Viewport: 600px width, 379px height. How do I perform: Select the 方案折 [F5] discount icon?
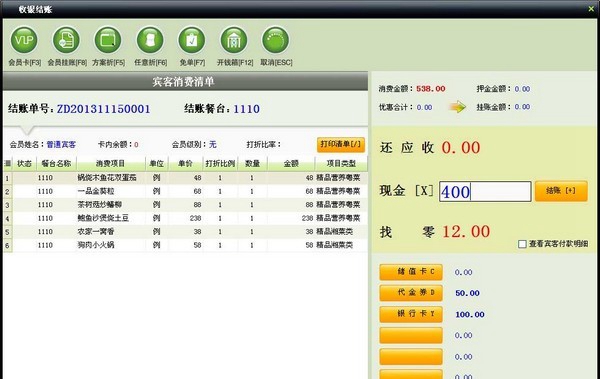coord(108,40)
